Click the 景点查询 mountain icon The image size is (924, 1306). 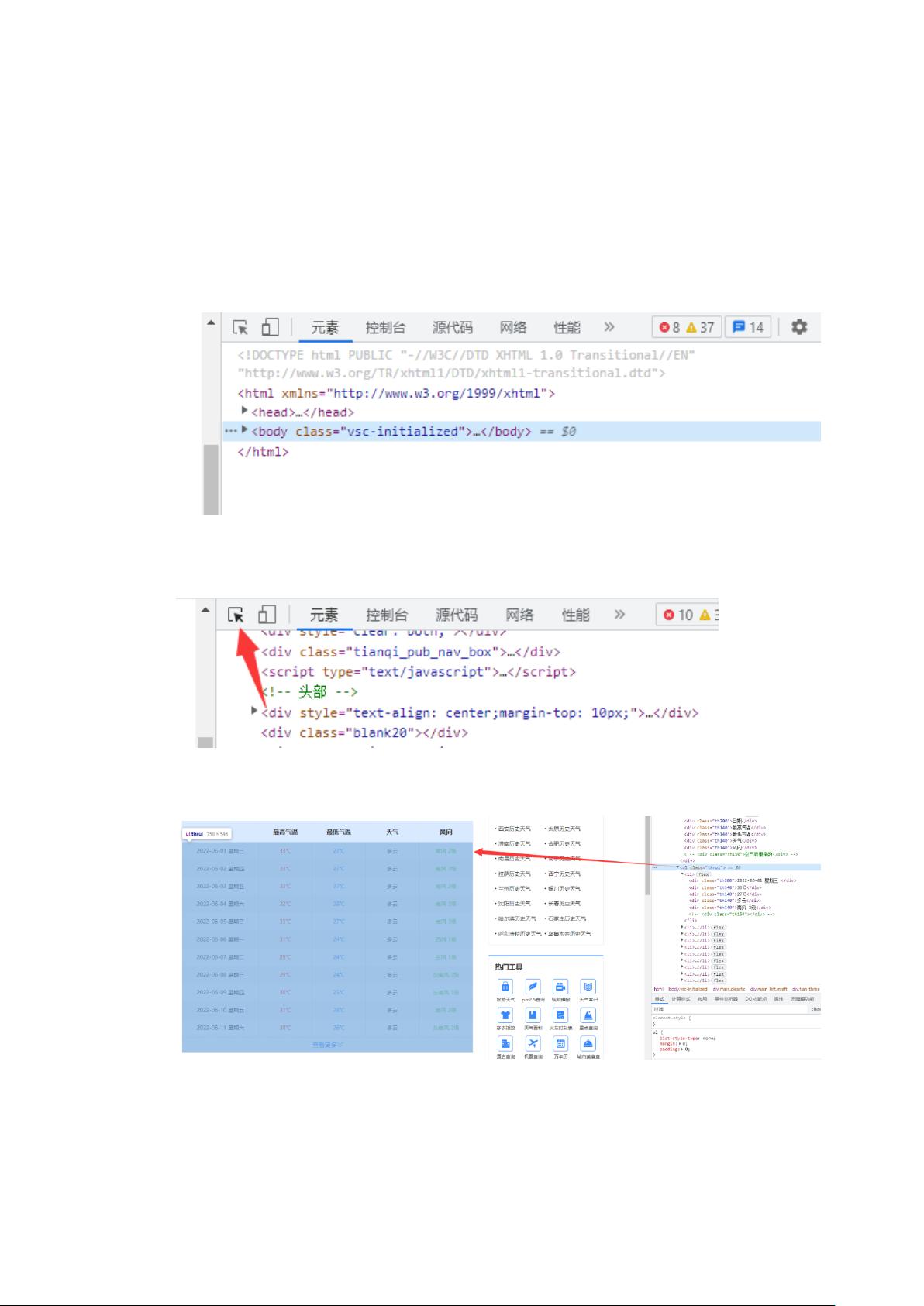click(x=588, y=1015)
